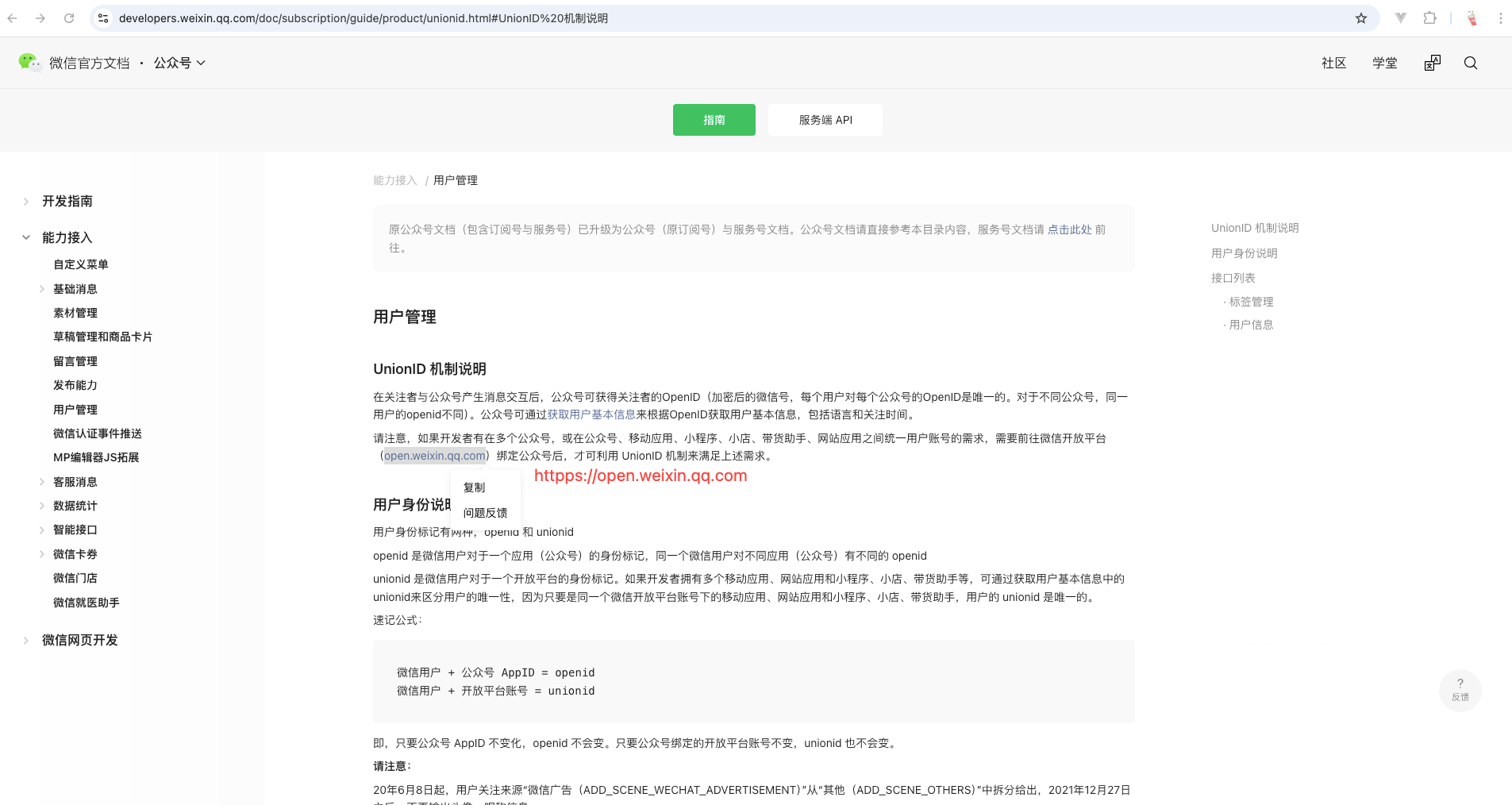Reload the page with refresh icon

69,18
